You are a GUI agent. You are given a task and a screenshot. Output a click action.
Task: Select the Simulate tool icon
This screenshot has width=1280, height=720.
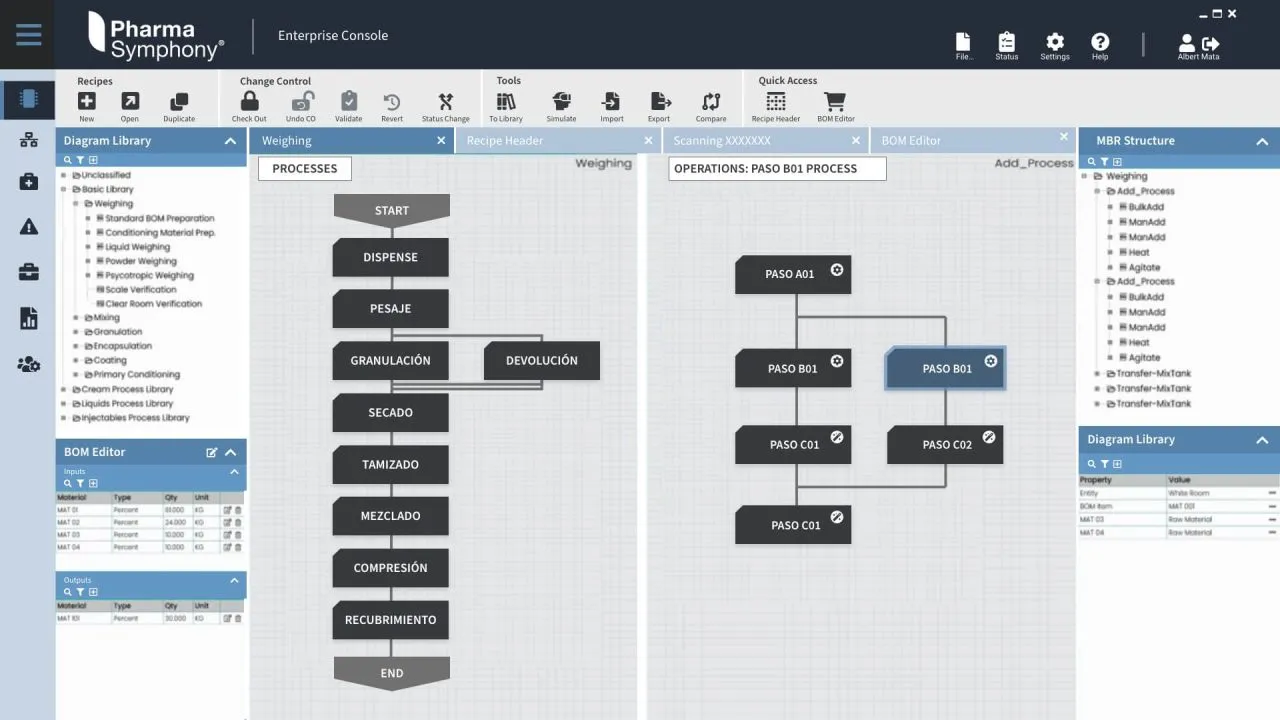click(561, 101)
